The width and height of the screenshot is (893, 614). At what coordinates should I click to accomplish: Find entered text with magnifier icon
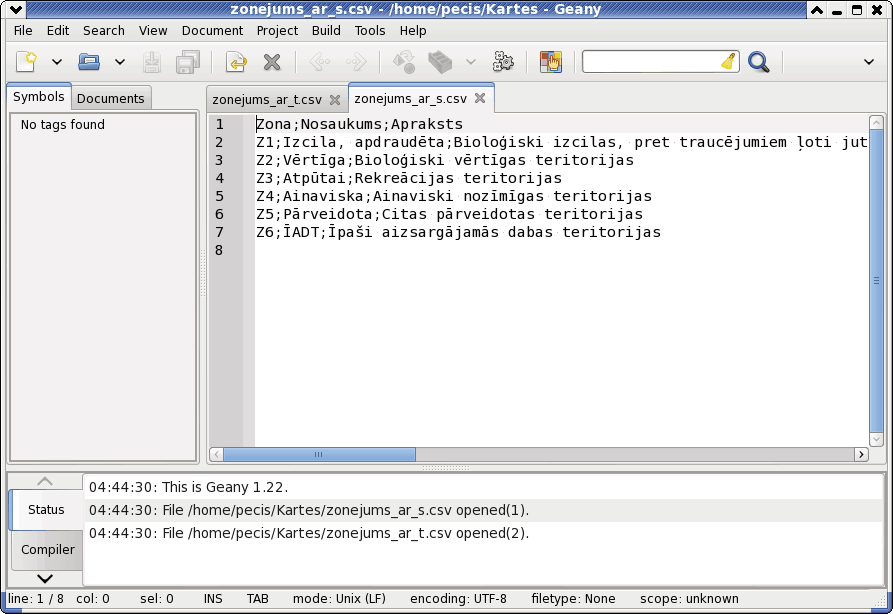[759, 62]
